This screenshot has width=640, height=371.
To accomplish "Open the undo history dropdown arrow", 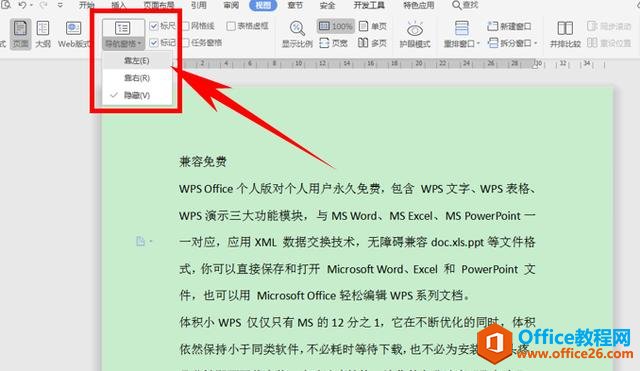I will (x=31, y=5).
